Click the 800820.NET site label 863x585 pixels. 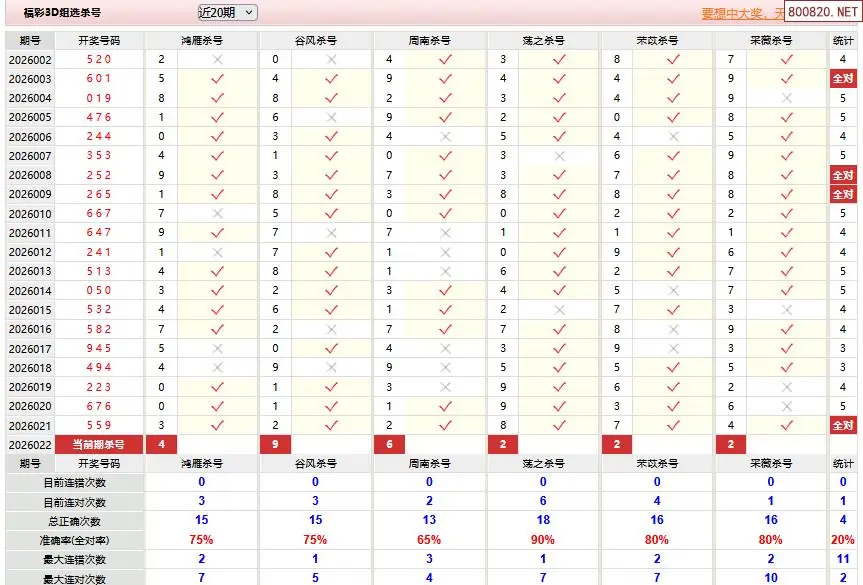click(x=821, y=12)
